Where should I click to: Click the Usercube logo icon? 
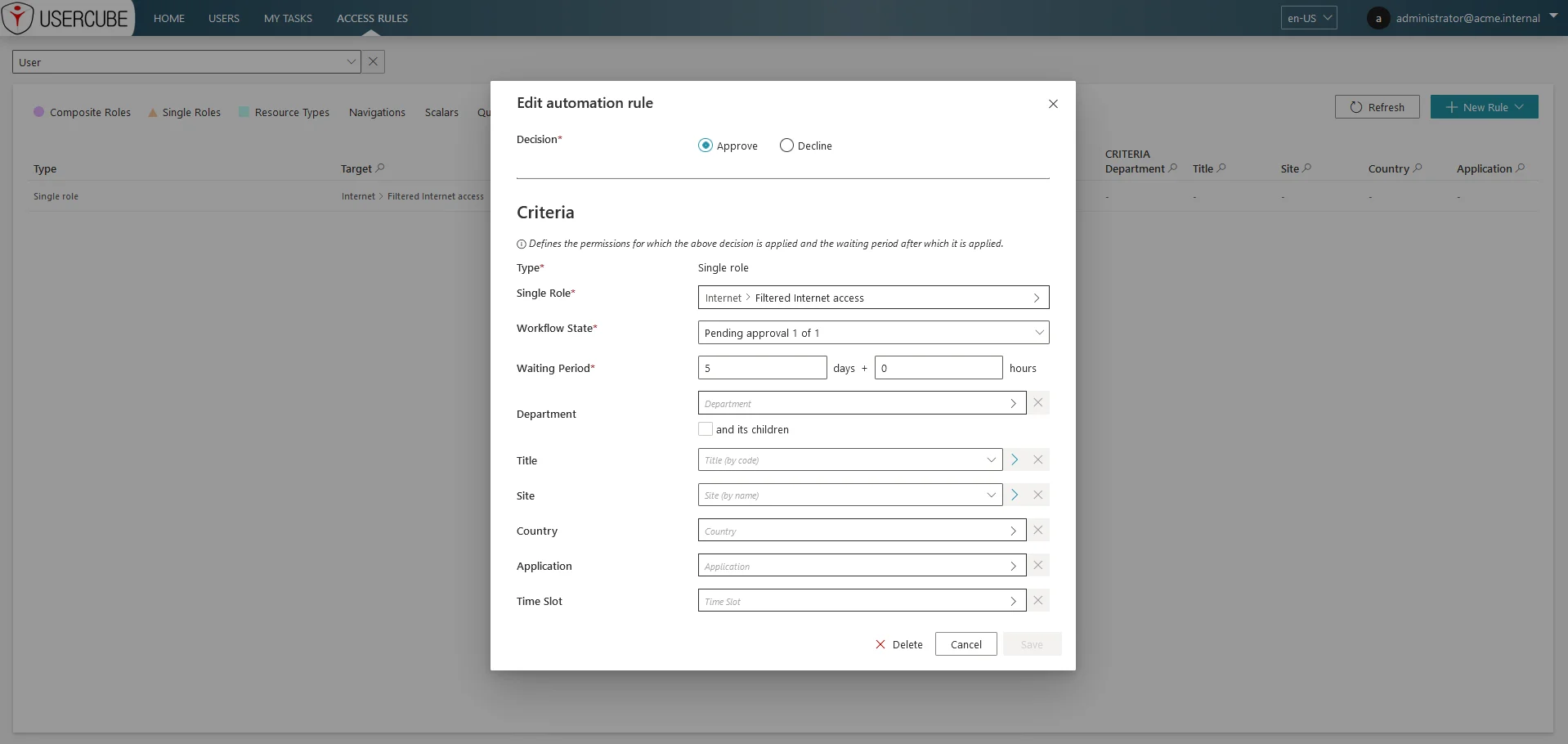17,17
